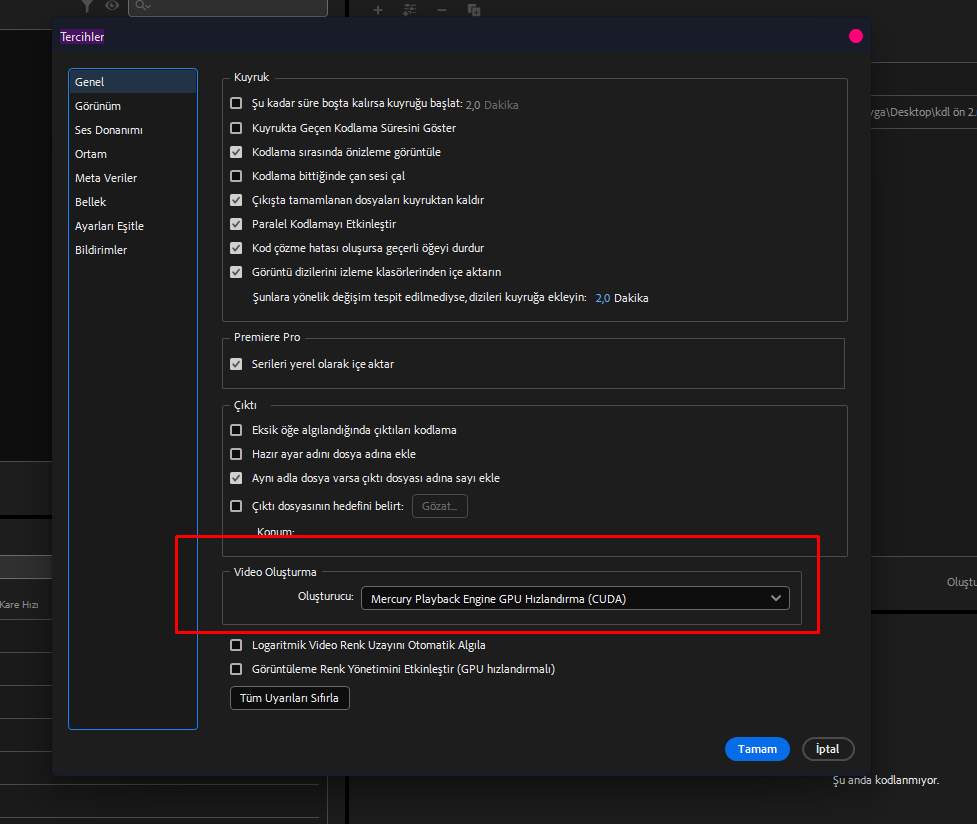Click 'Kare Hızı' column label in background

tap(19, 605)
